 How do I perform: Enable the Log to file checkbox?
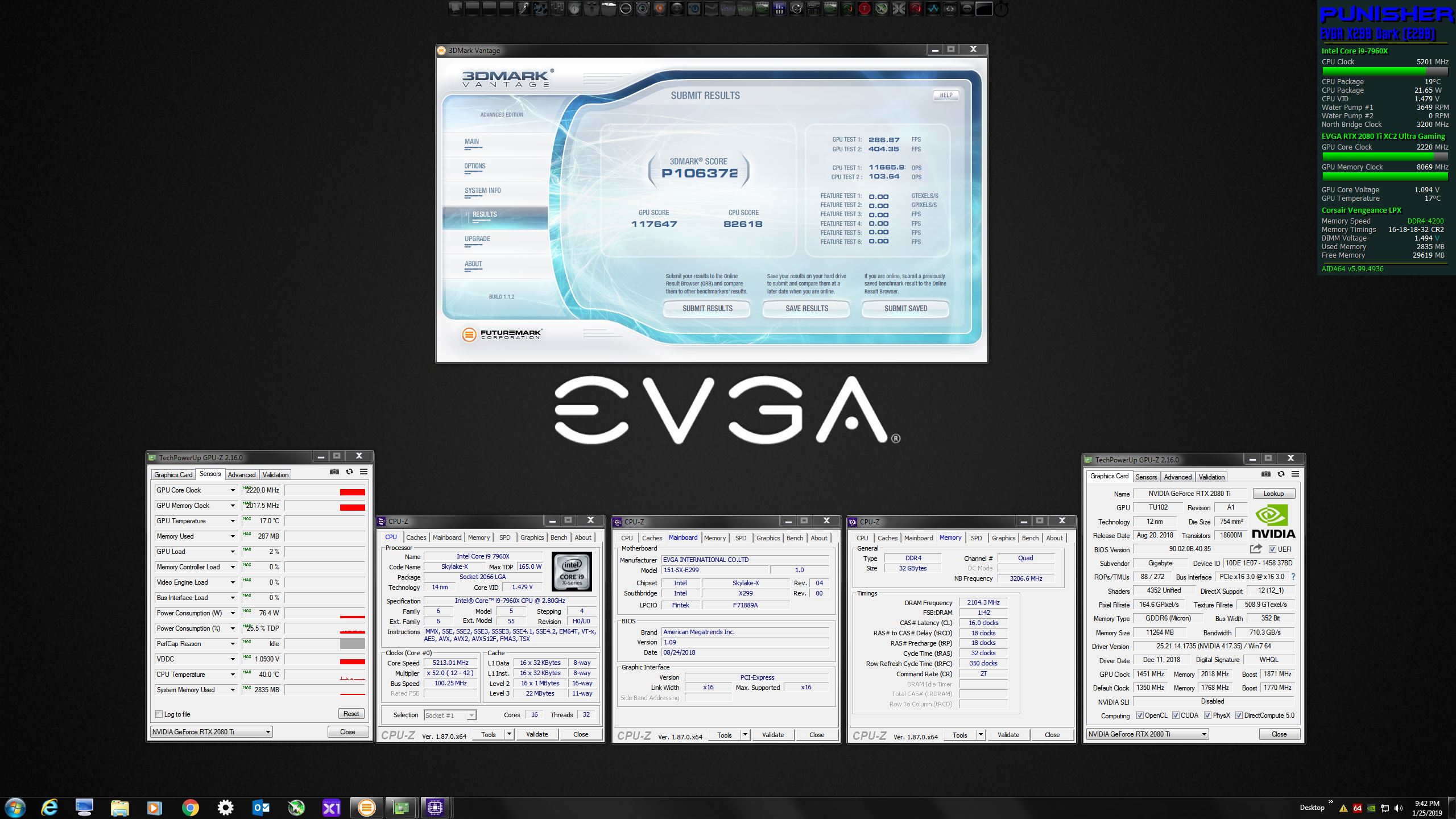159,714
